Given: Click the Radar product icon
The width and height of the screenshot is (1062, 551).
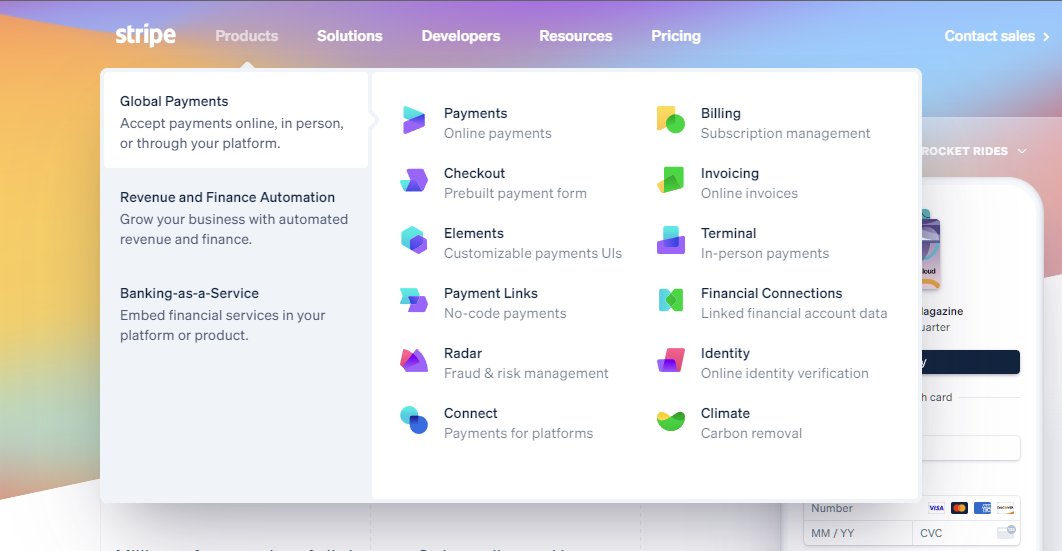Looking at the screenshot, I should pos(414,360).
